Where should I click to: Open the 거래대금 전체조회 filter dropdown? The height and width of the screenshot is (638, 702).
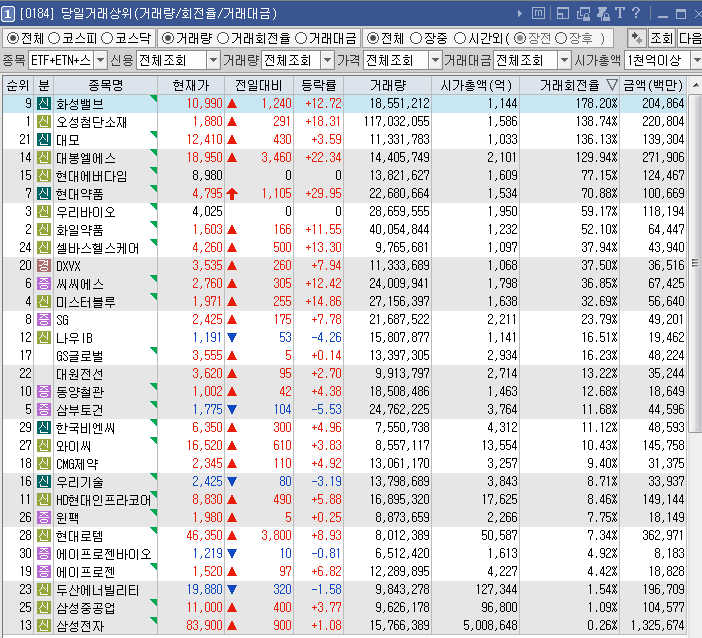[x=565, y=60]
